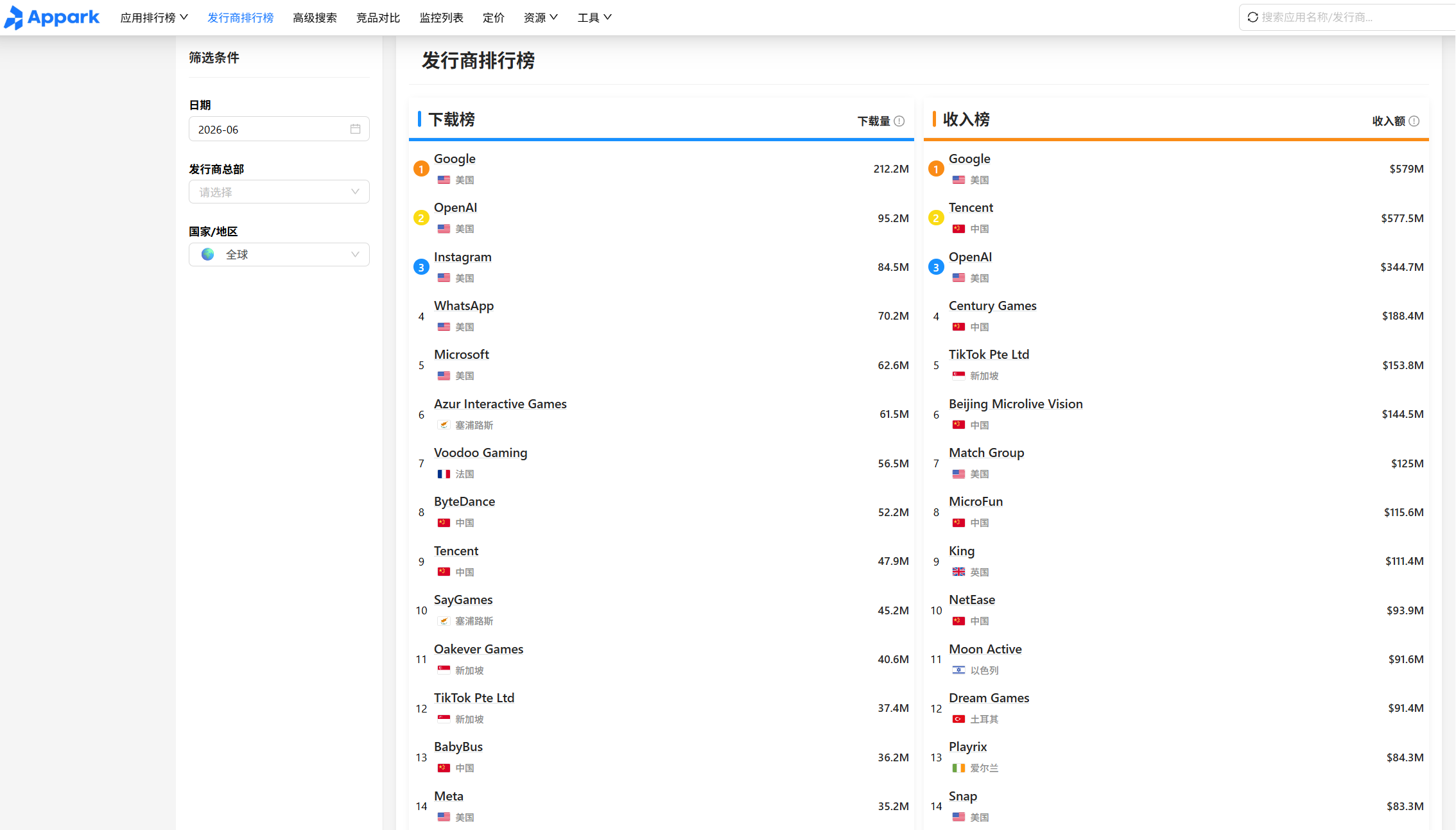1456x830 pixels.
Task: Click the globe icon in region selector
Action: 208,254
